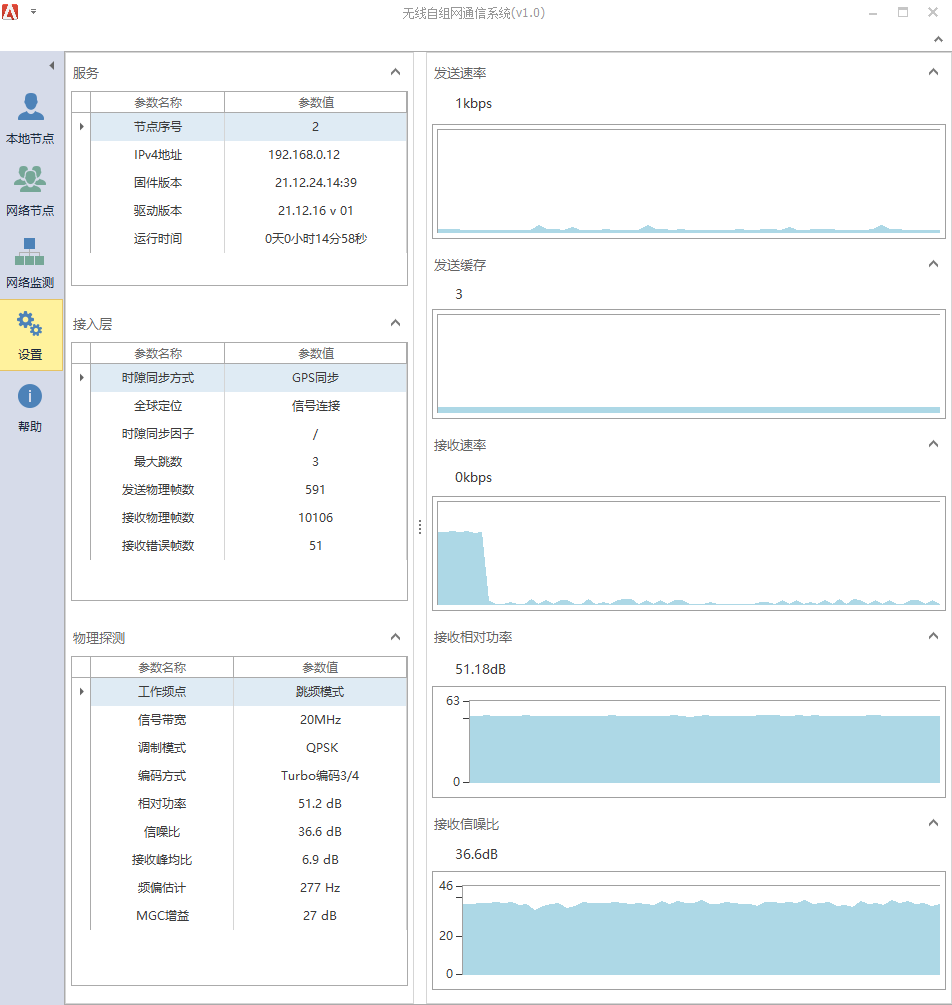Select the 最大跳数 row
Image resolution: width=952 pixels, height=1005 pixels.
249,462
